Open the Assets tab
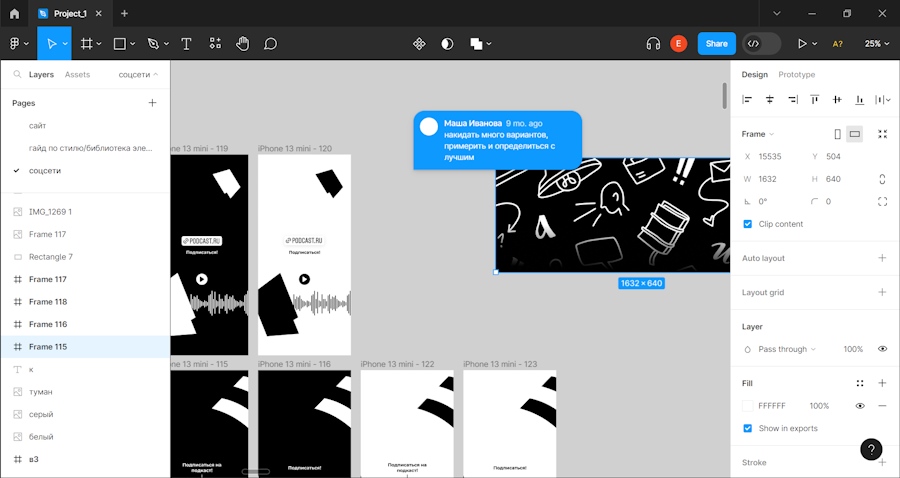The width and height of the screenshot is (900, 478). click(77, 75)
